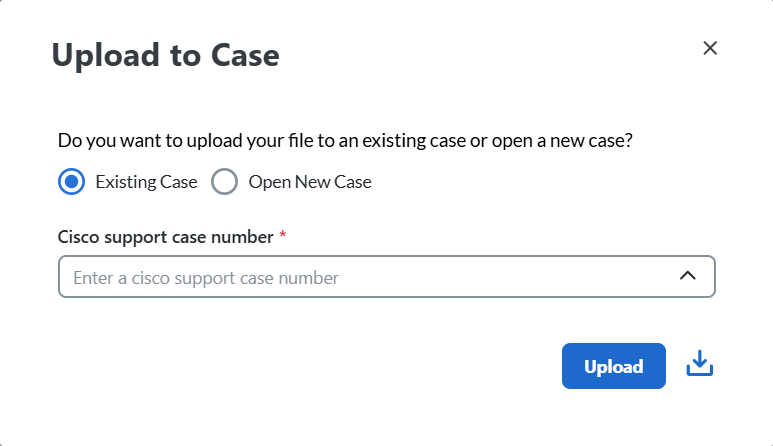773x446 pixels.
Task: Click the "Open New Case" option label
Action: point(310,182)
